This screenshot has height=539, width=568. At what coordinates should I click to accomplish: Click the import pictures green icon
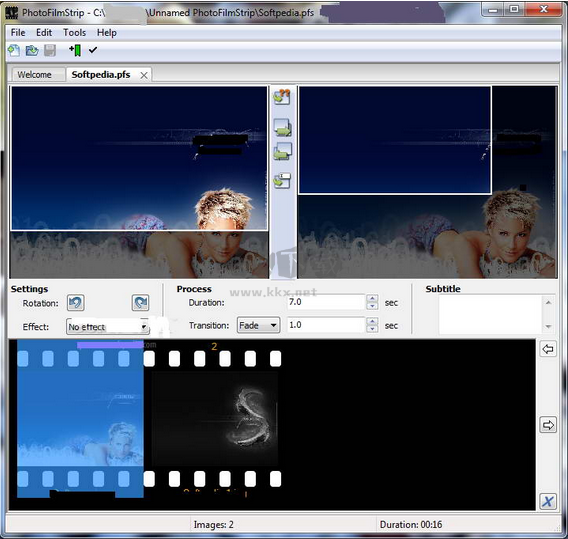pos(75,50)
